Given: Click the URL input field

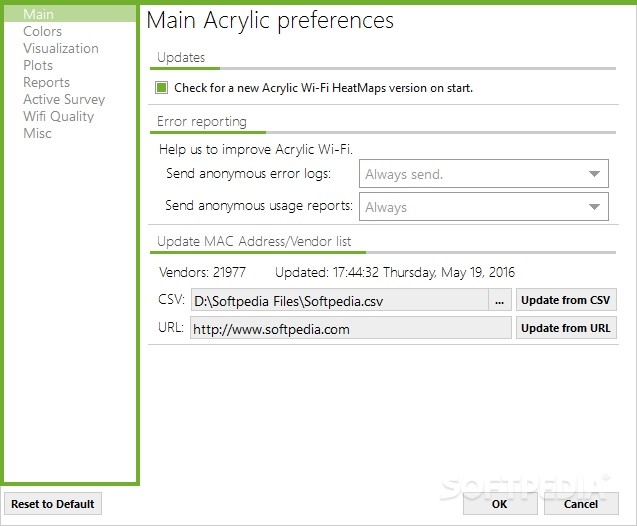Looking at the screenshot, I should (x=351, y=328).
